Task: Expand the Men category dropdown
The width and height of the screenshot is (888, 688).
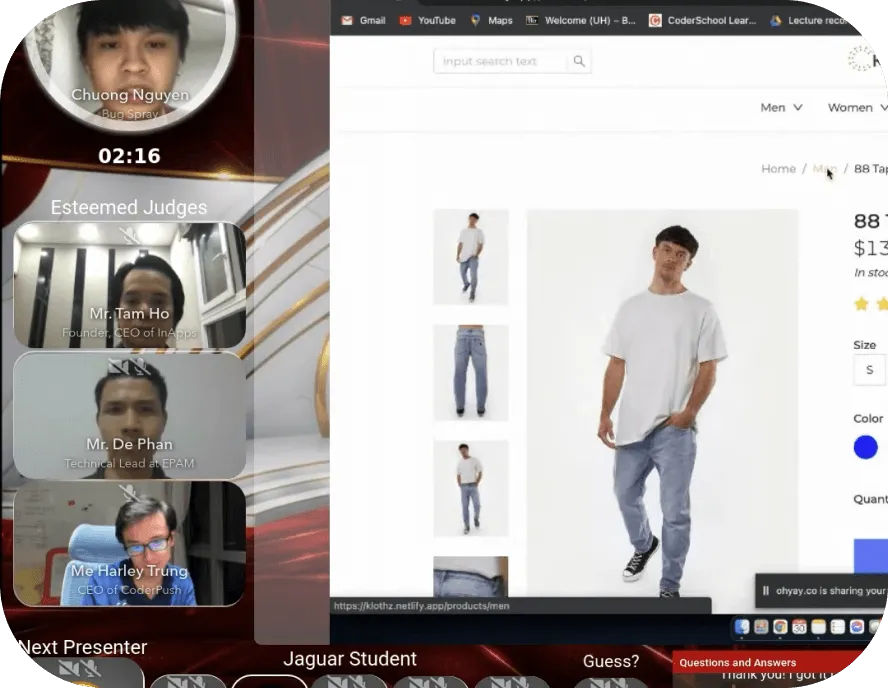Action: click(x=781, y=107)
